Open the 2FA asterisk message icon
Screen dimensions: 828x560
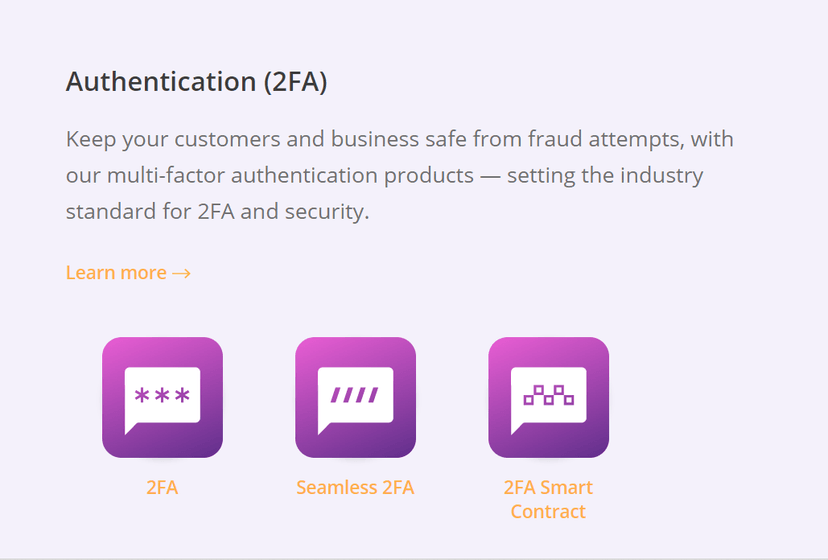pos(163,397)
